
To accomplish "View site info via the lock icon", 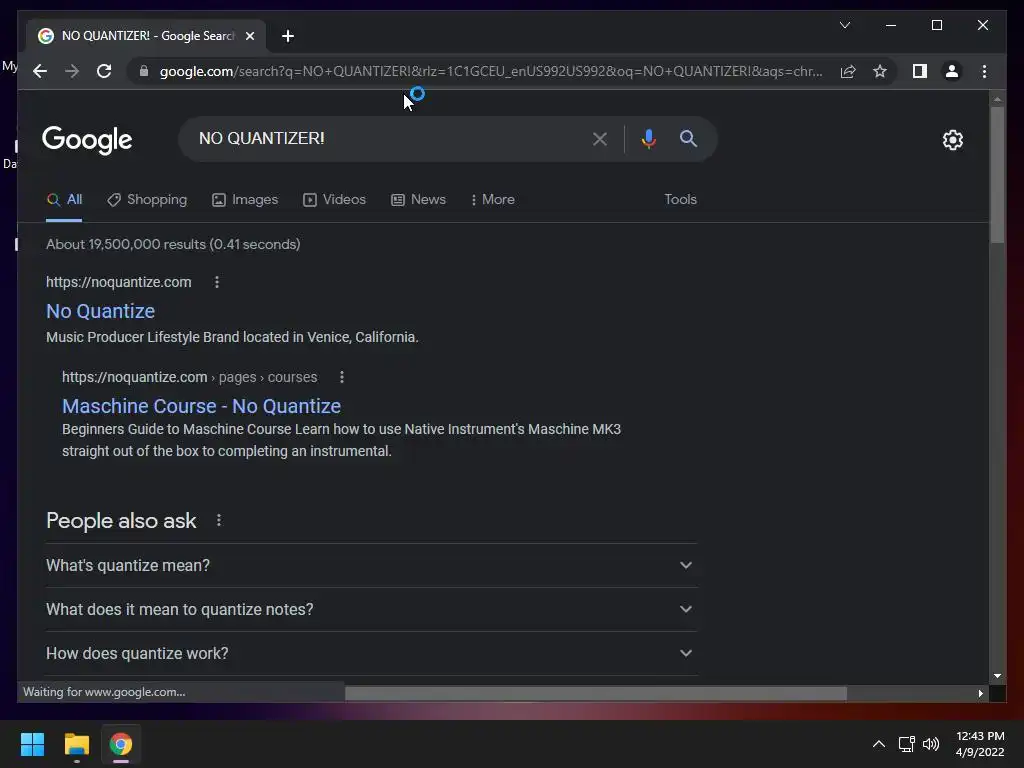I will 144,71.
